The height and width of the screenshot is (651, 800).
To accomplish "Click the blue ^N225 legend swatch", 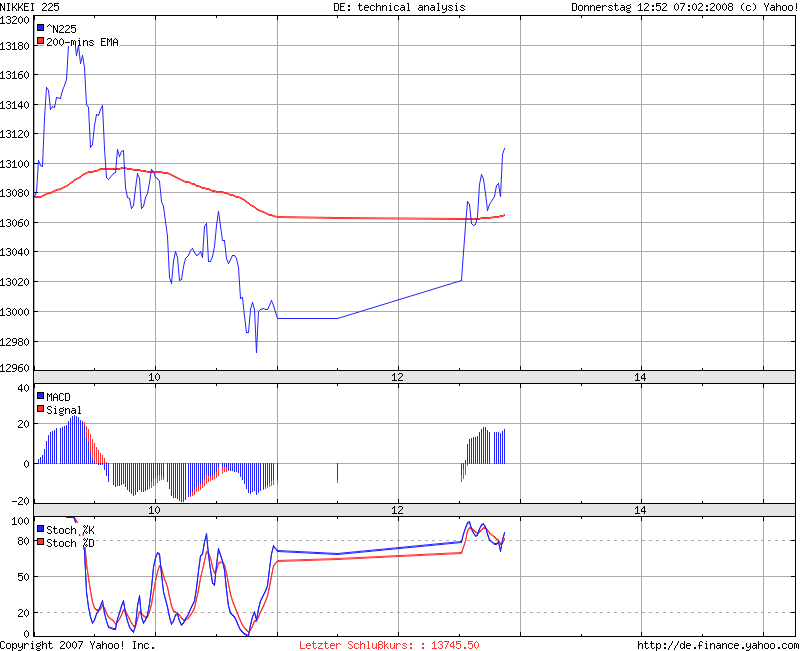I will coord(41,29).
